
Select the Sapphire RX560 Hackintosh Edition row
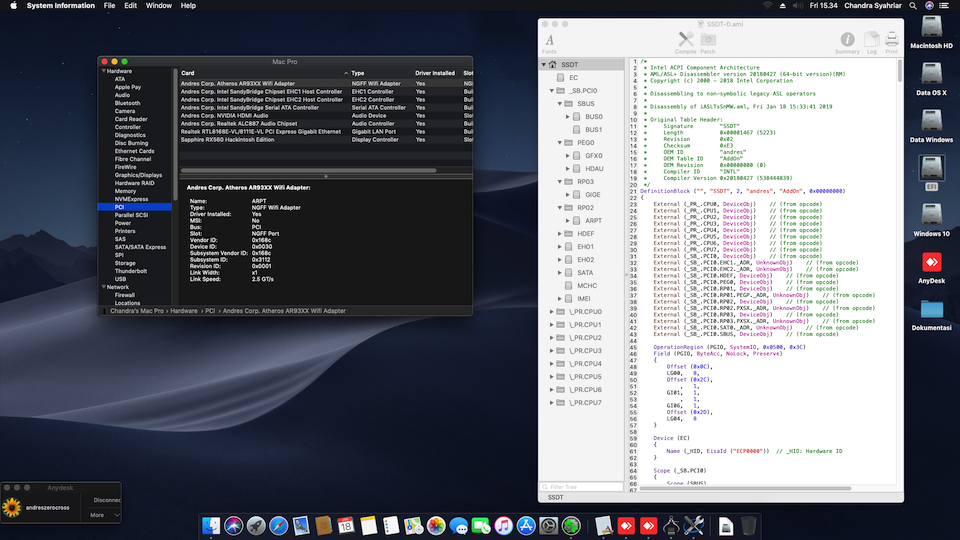click(x=326, y=140)
